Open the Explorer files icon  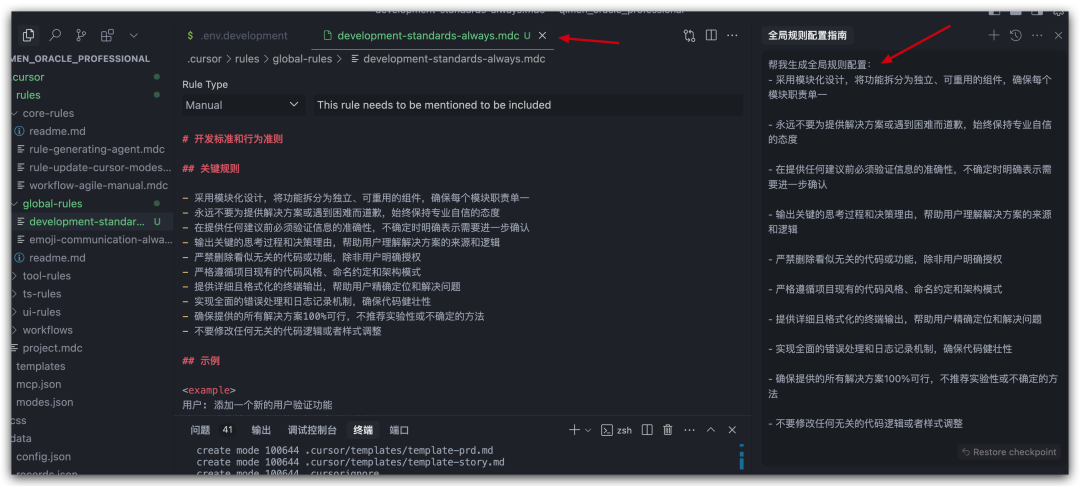tap(28, 35)
